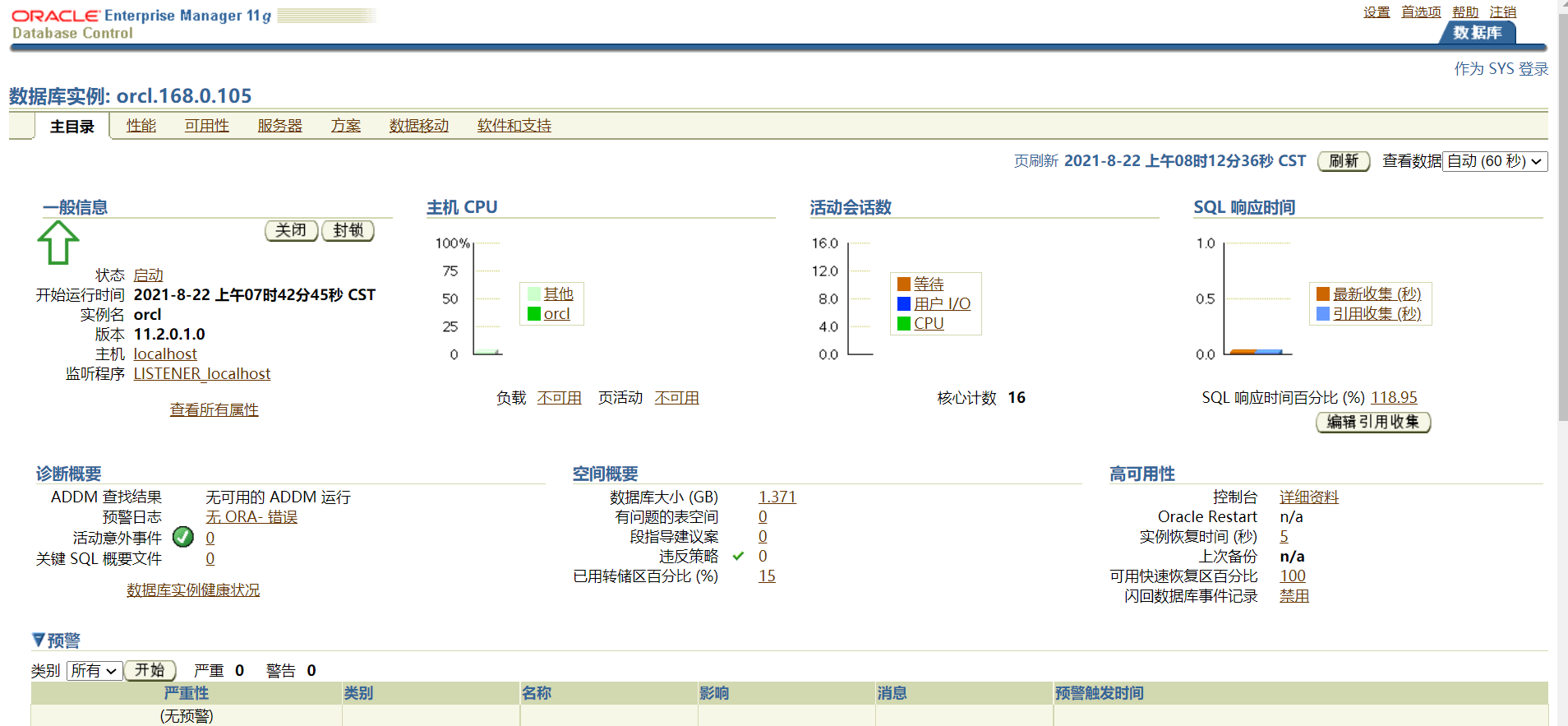Open the LISTENER_localhost link
Screen dimensions: 1568x726
click(x=202, y=374)
